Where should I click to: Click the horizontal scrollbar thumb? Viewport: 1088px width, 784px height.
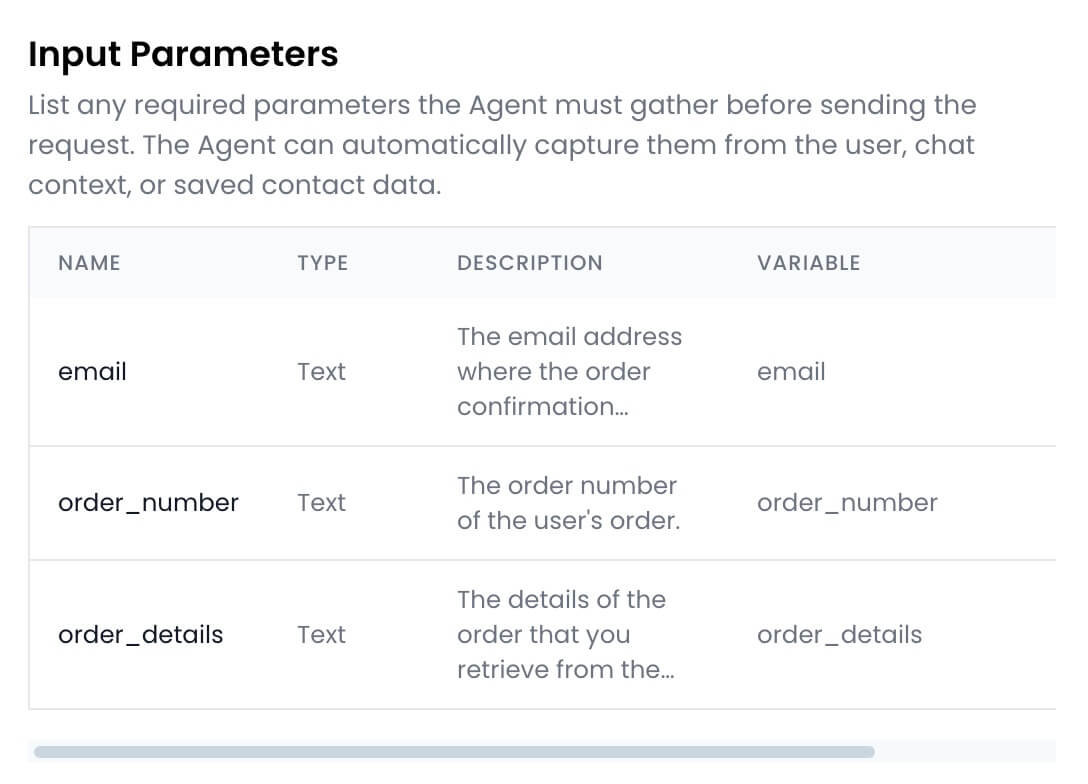(x=453, y=752)
